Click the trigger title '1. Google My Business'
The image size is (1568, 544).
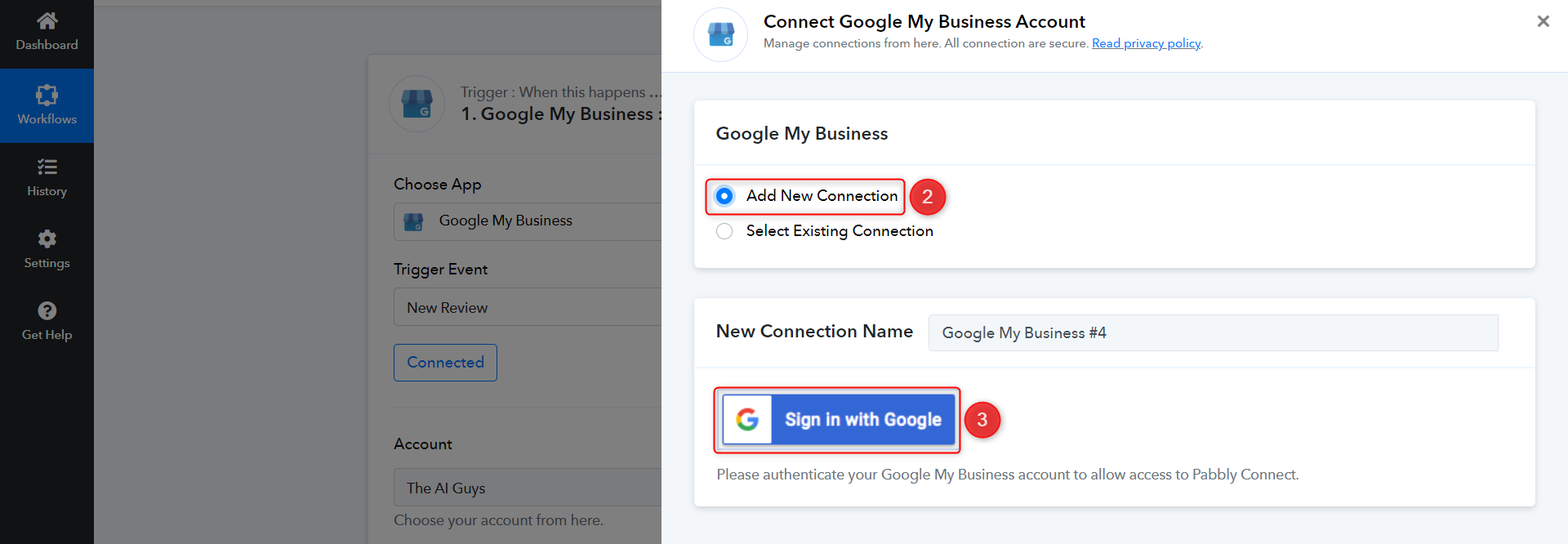(561, 114)
